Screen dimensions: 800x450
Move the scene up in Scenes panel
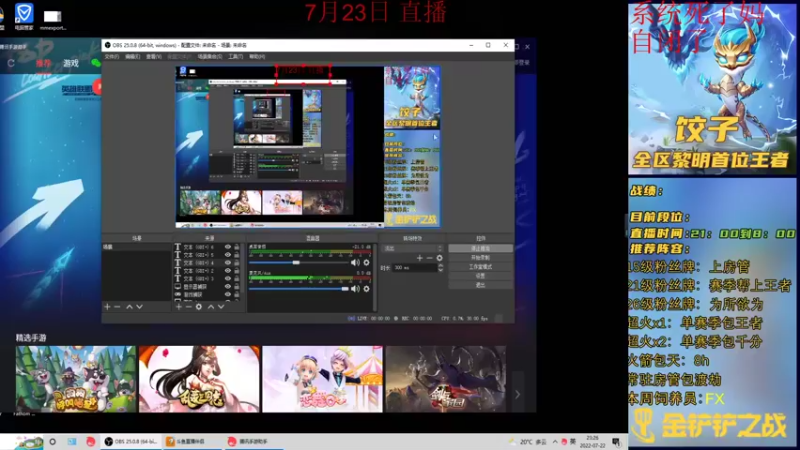pos(129,307)
